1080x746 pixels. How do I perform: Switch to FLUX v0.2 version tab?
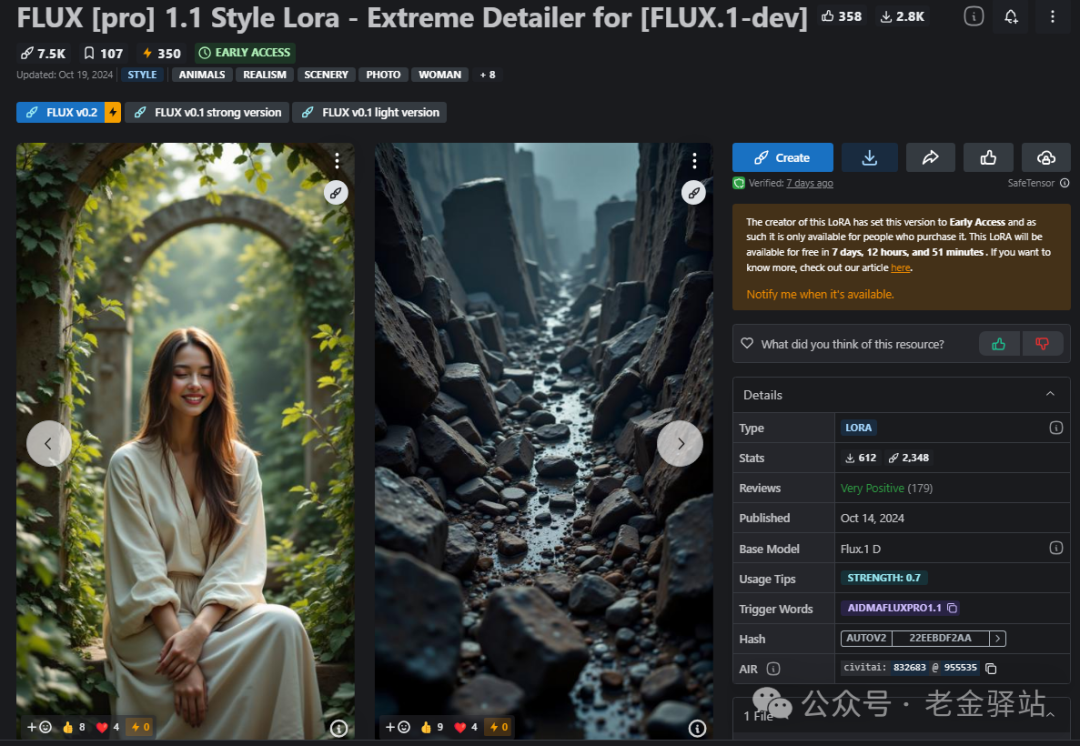coord(68,112)
